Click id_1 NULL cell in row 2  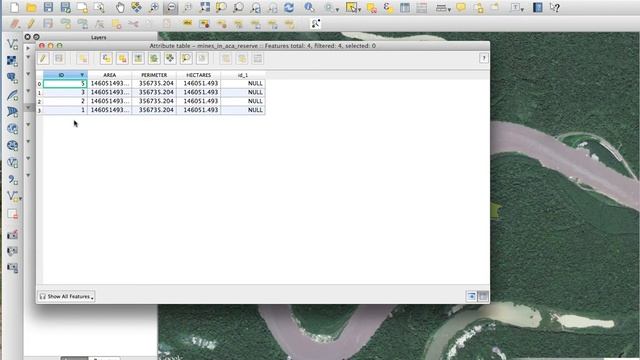click(243, 101)
